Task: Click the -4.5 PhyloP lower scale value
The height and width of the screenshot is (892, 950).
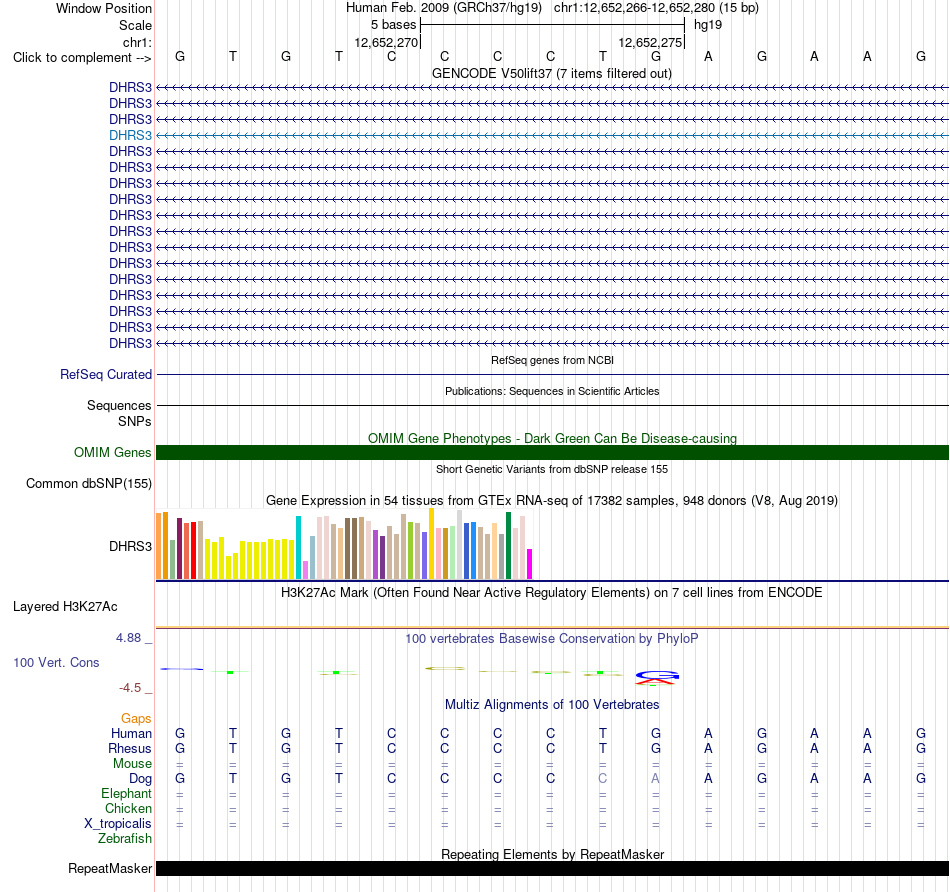Action: point(130,688)
